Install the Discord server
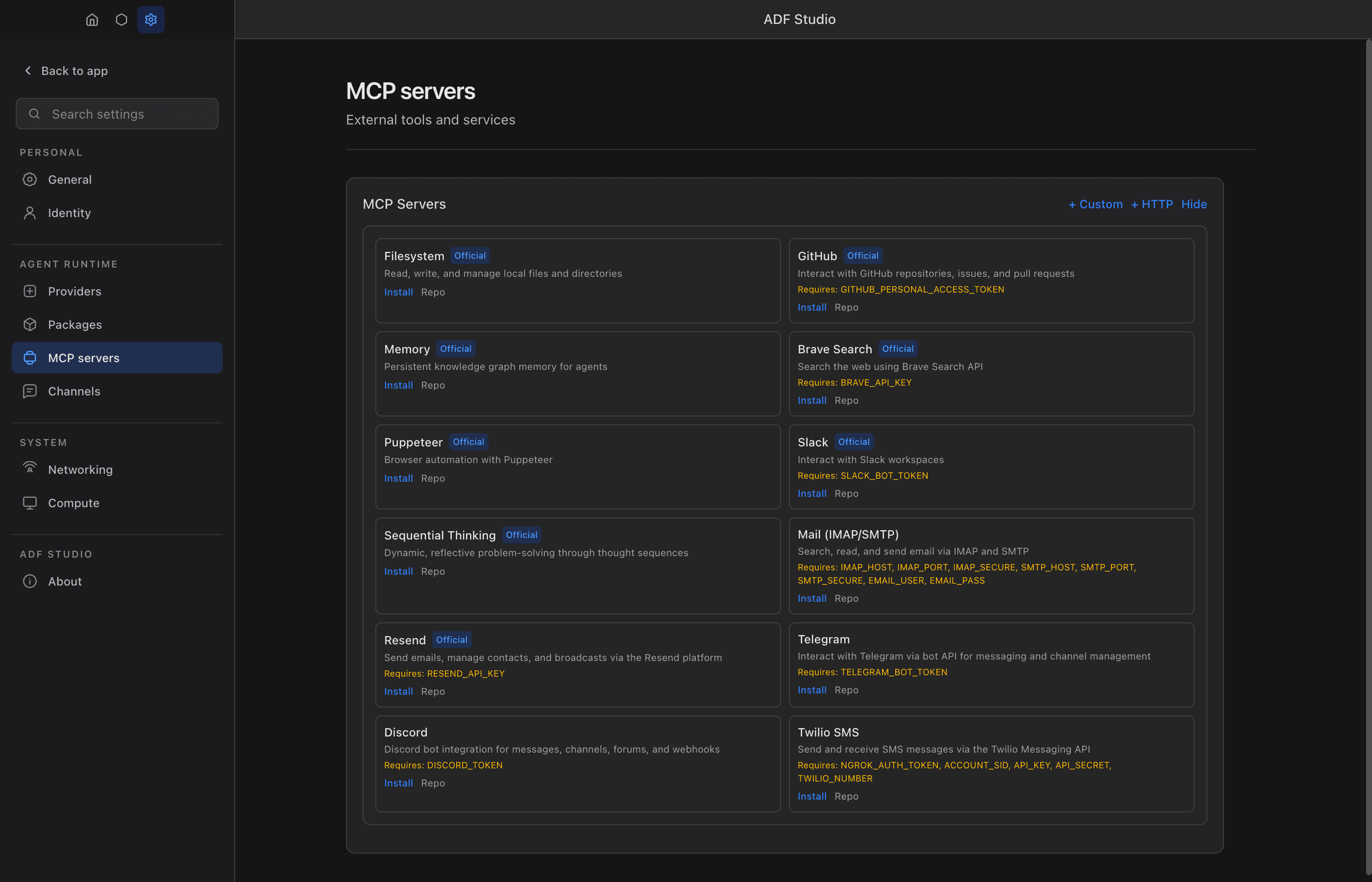The height and width of the screenshot is (882, 1372). click(x=398, y=783)
